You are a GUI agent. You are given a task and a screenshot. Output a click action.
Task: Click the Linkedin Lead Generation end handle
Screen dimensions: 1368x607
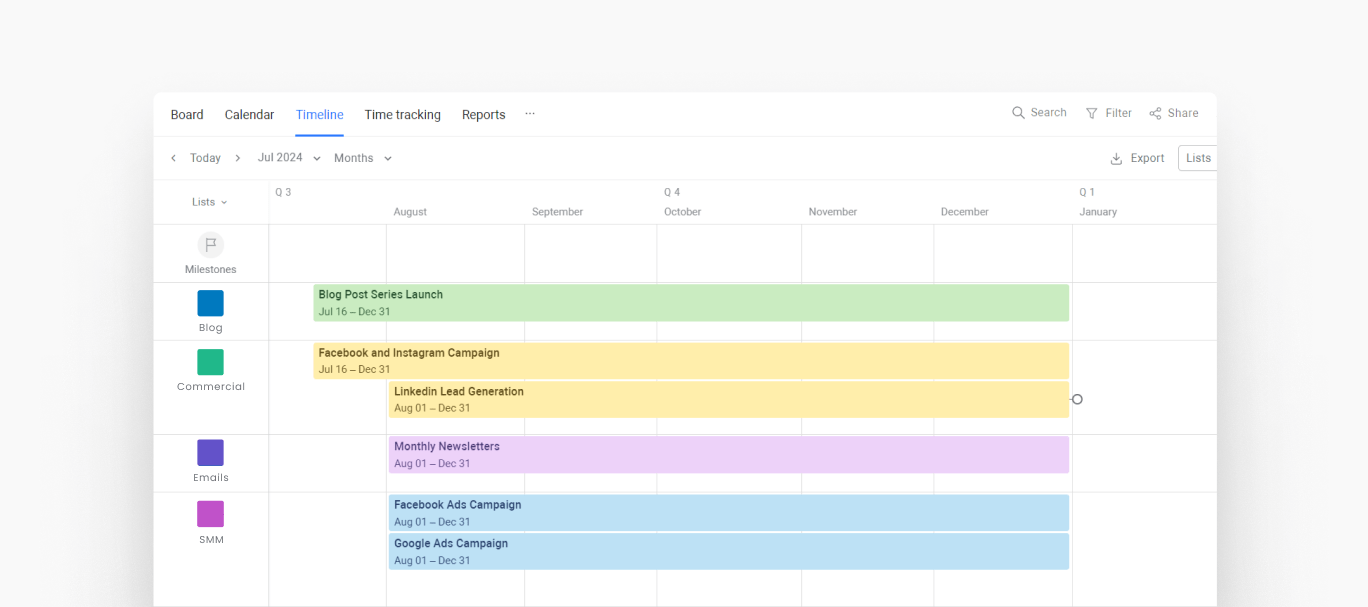1077,399
